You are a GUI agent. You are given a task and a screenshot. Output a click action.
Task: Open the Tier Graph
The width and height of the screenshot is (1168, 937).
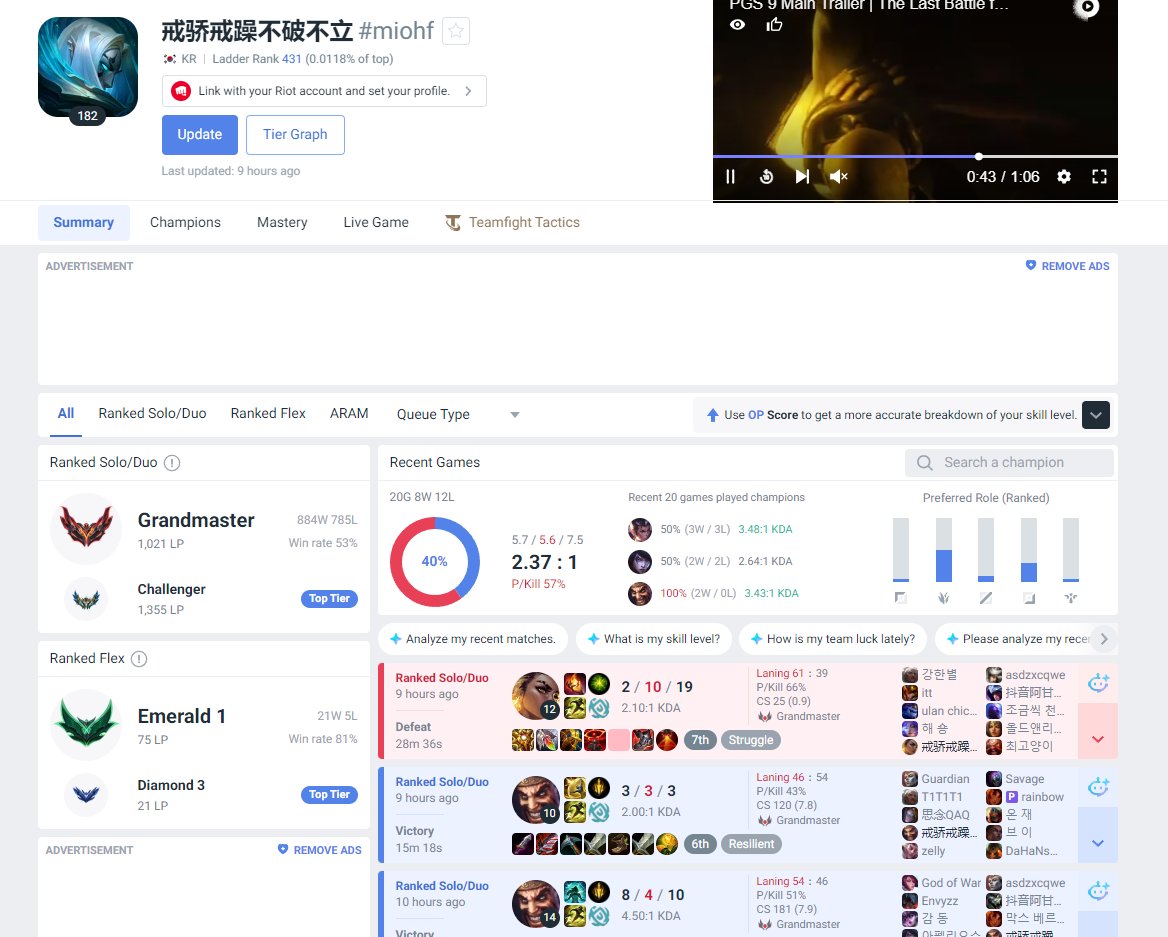(x=295, y=135)
